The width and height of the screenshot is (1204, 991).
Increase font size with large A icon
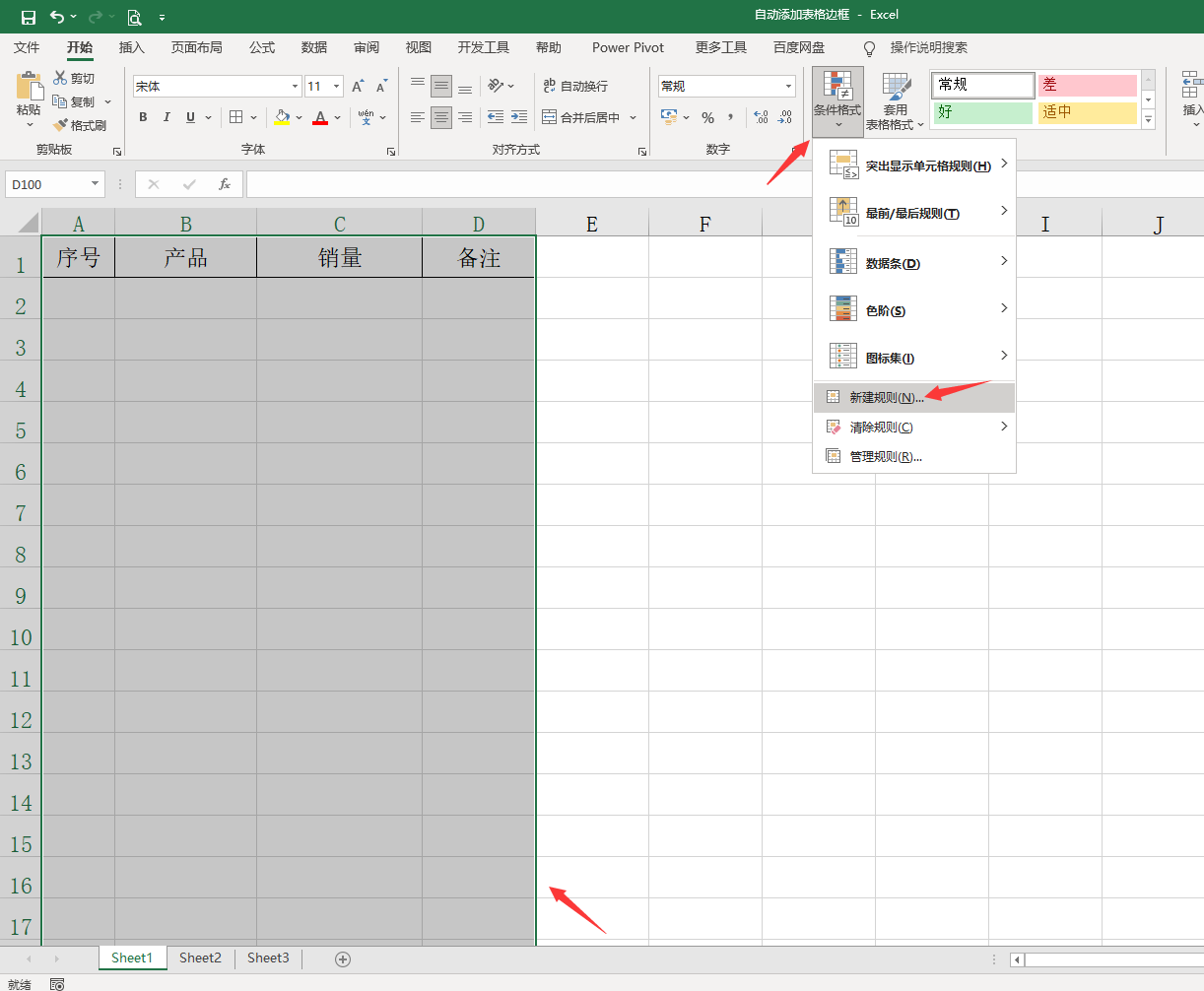pos(358,87)
